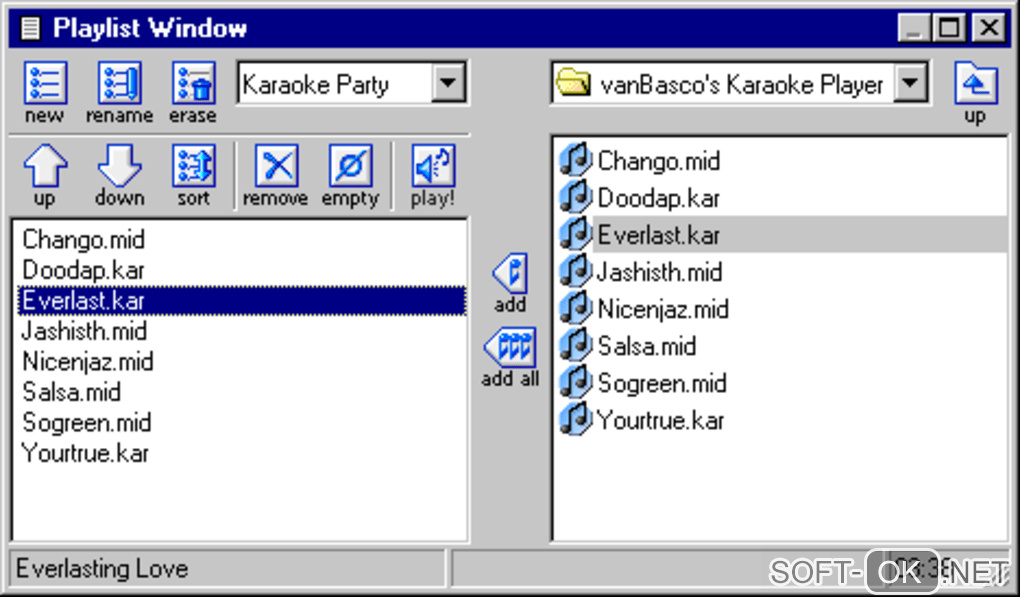Remove selected song from playlist
Image resolution: width=1020 pixels, height=597 pixels.
point(277,166)
